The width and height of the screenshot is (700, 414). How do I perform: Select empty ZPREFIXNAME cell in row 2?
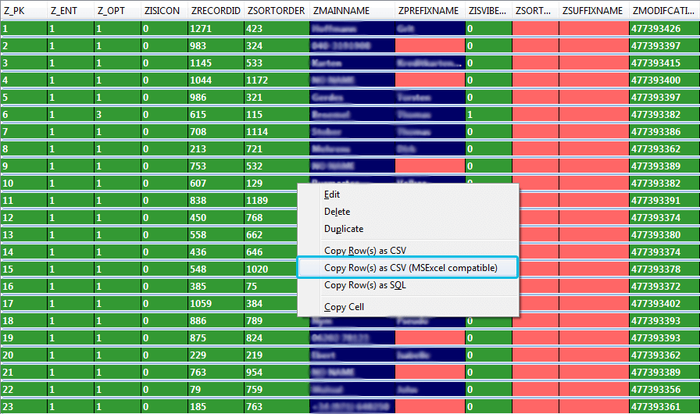(x=430, y=46)
